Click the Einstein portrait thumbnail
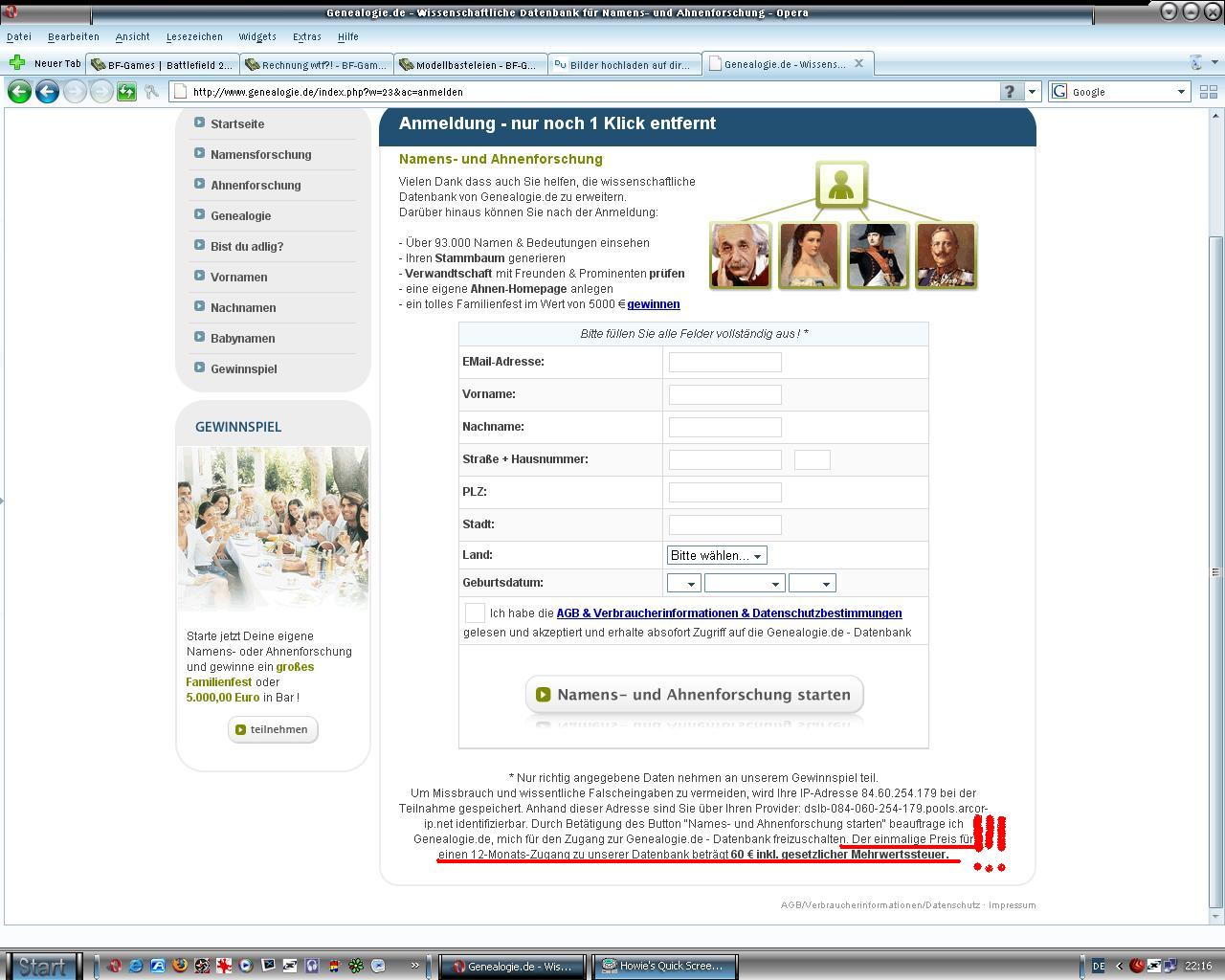Viewport: 1225px width, 980px height. 740,256
